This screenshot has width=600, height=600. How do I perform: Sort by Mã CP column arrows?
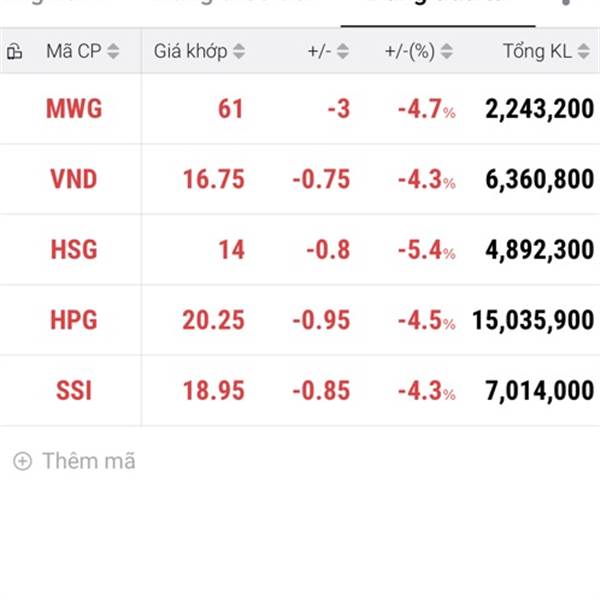pyautogui.click(x=113, y=51)
